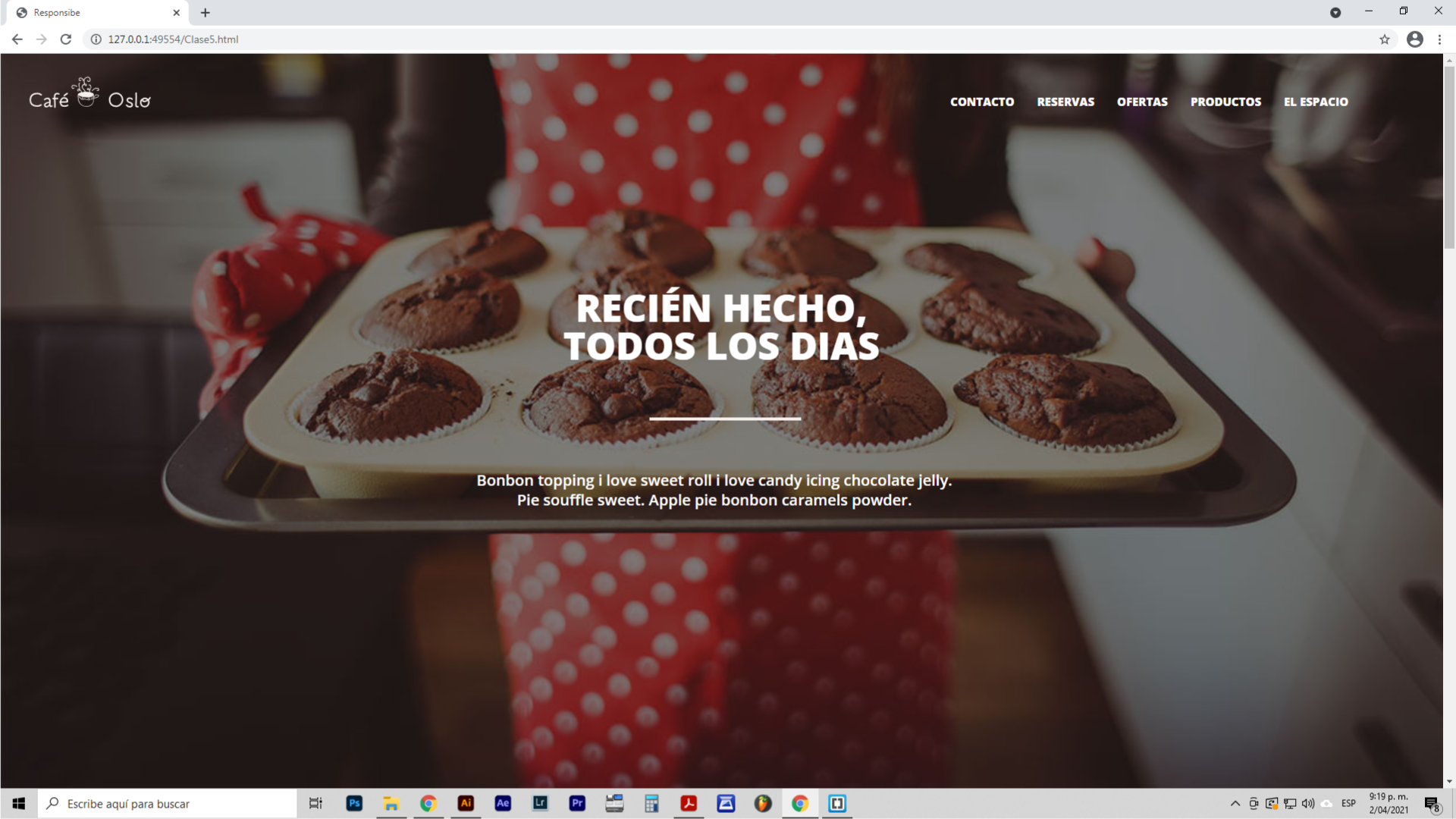Open the Calculator from the taskbar
1456x819 pixels.
(651, 803)
